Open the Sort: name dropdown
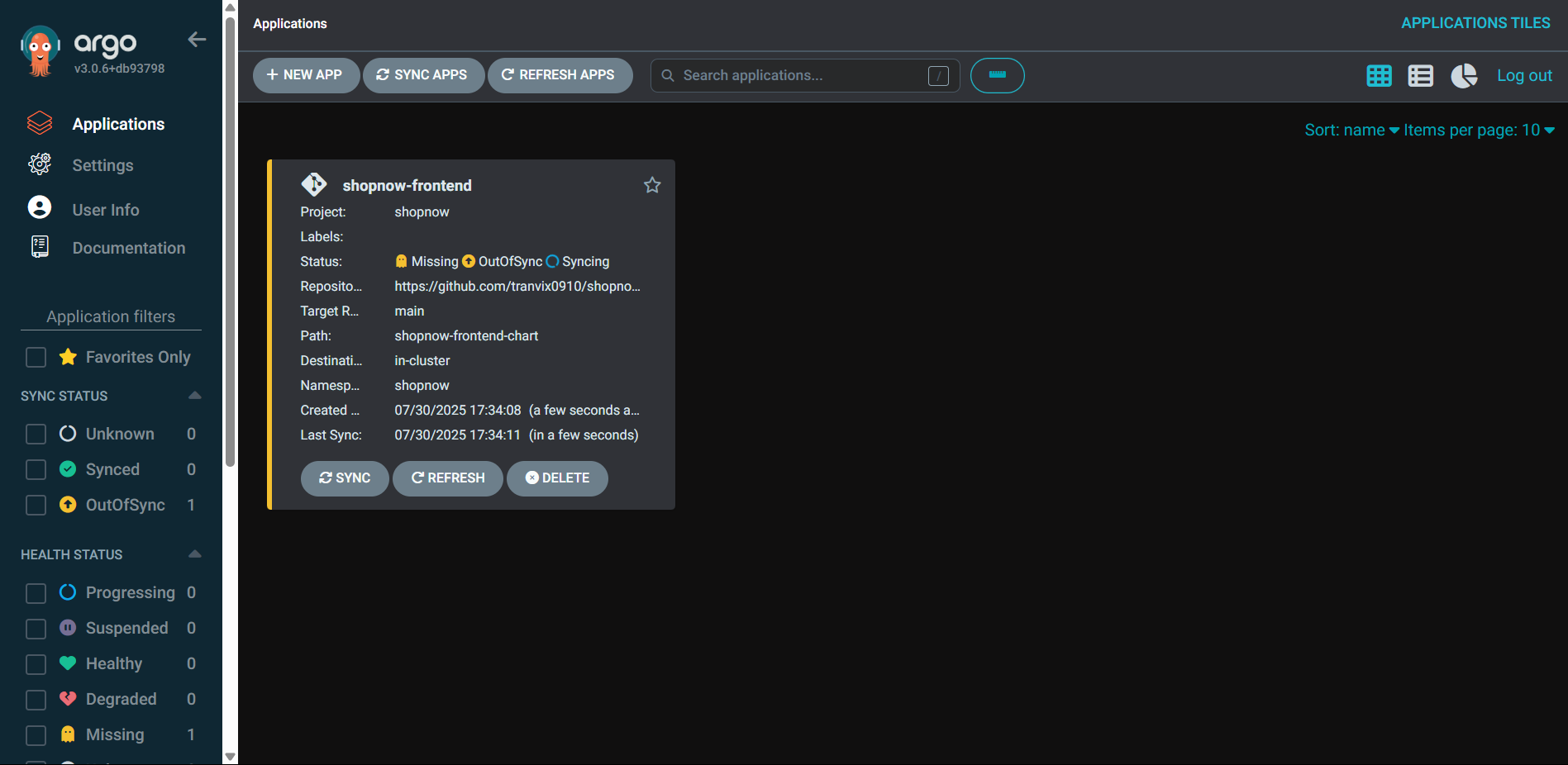The height and width of the screenshot is (765, 1568). click(1351, 131)
